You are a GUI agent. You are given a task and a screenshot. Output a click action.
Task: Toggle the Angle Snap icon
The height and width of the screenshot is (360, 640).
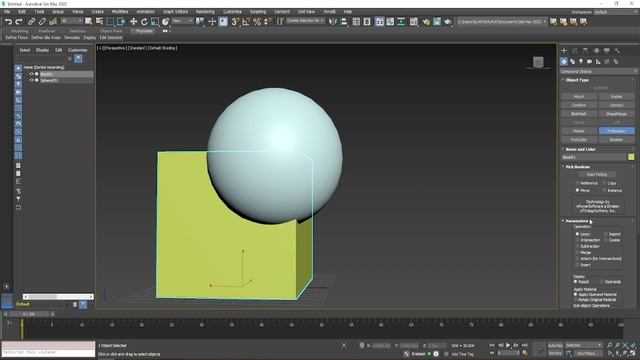[246, 22]
